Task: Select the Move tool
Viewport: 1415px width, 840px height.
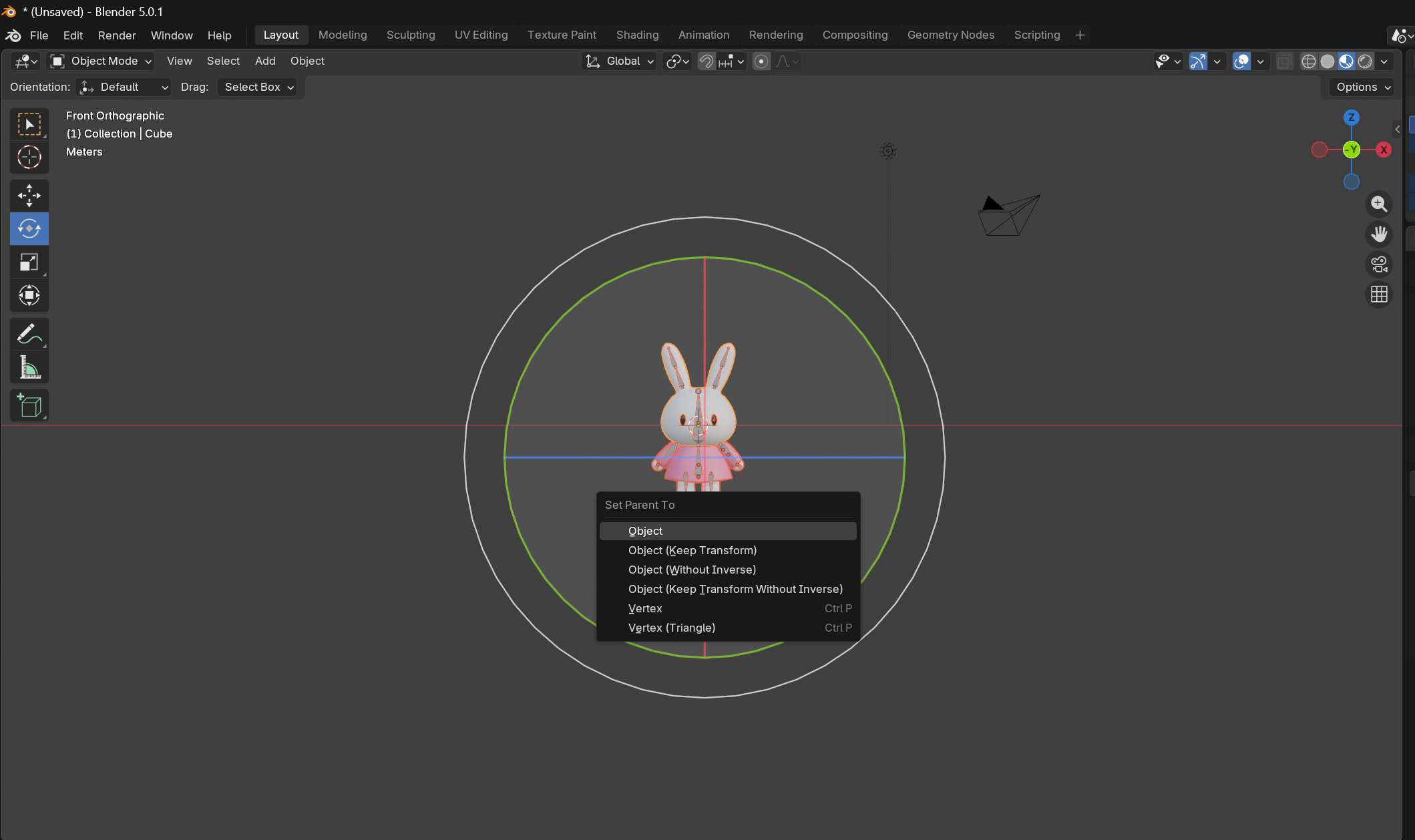Action: point(29,196)
